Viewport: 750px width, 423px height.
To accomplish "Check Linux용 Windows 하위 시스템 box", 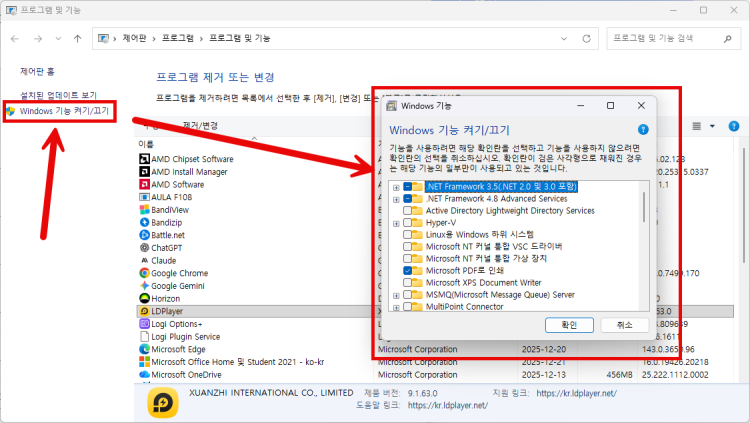I will (x=408, y=234).
